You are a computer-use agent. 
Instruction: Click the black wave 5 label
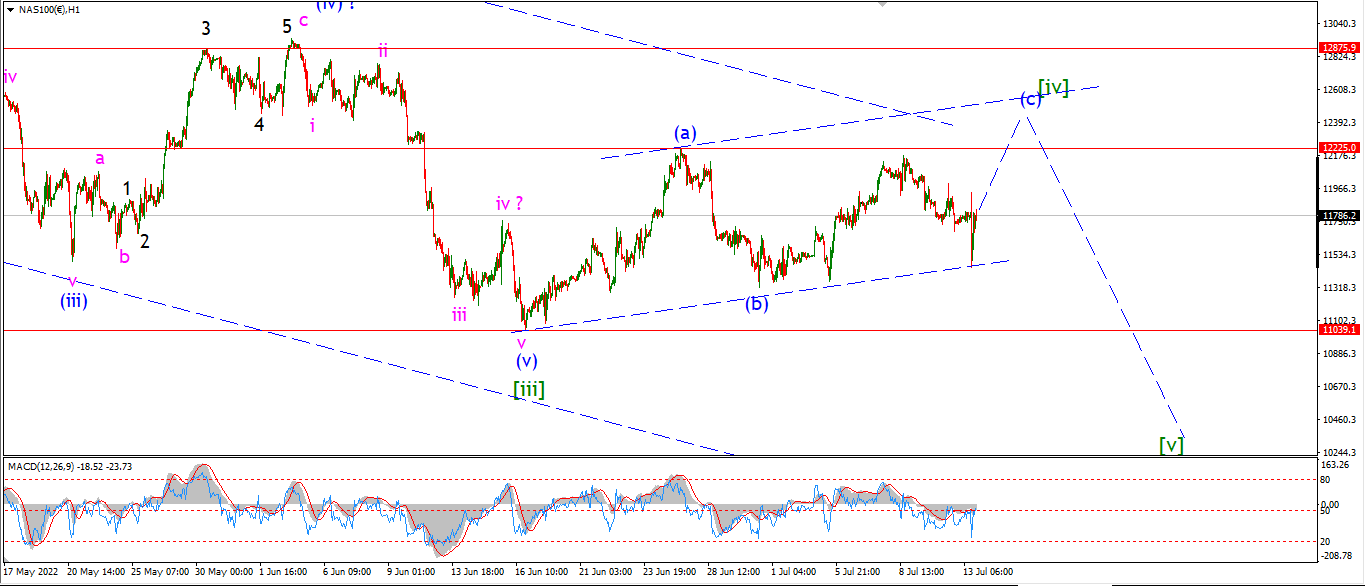tap(287, 27)
